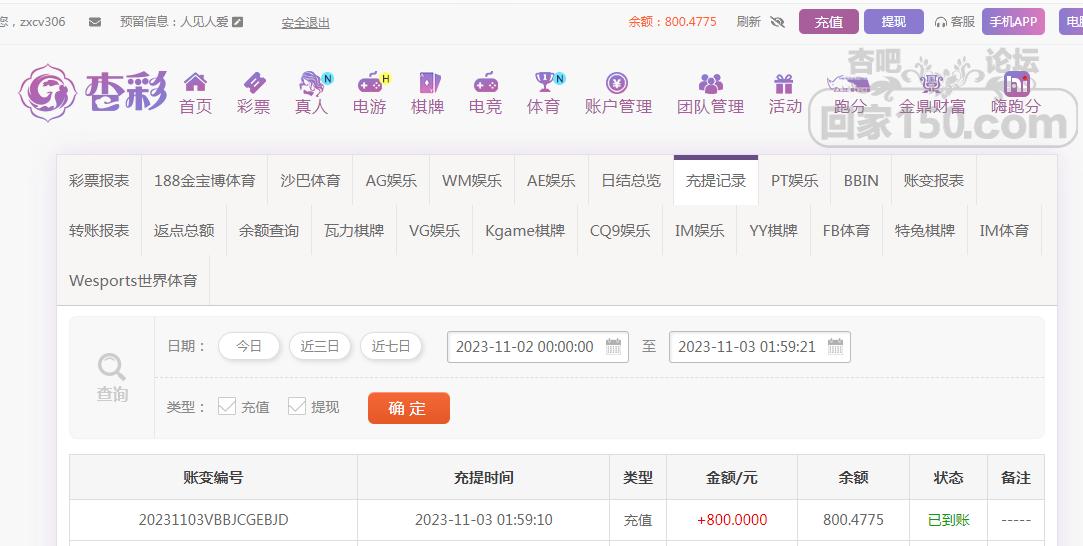1083x546 pixels.
Task: Open the 真人 live casino icon
Action: click(x=314, y=83)
